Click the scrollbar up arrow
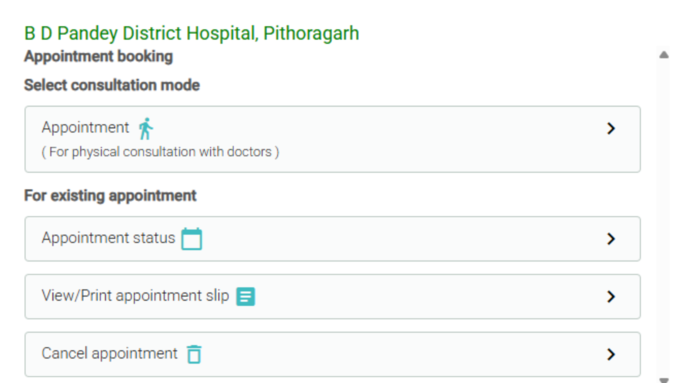 coord(664,55)
